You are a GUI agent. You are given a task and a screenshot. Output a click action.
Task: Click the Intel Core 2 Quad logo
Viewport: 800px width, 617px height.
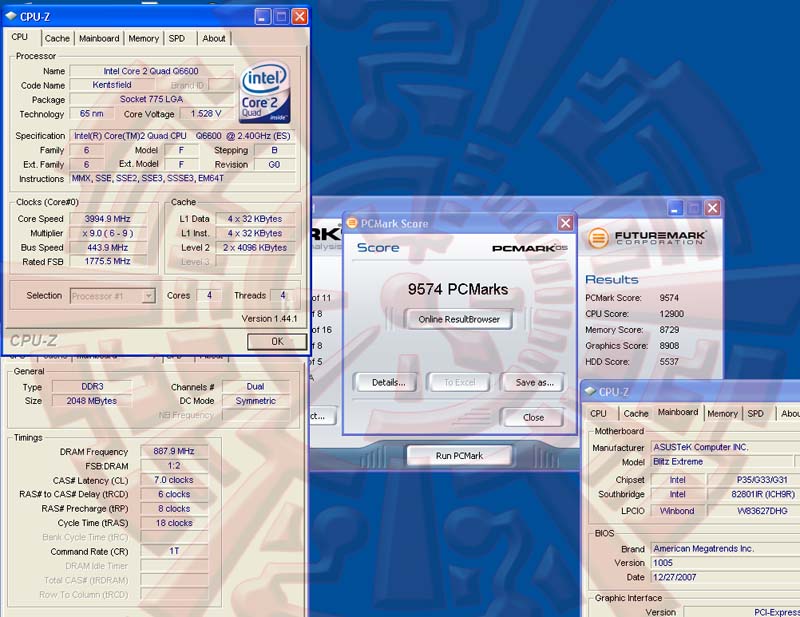(265, 92)
